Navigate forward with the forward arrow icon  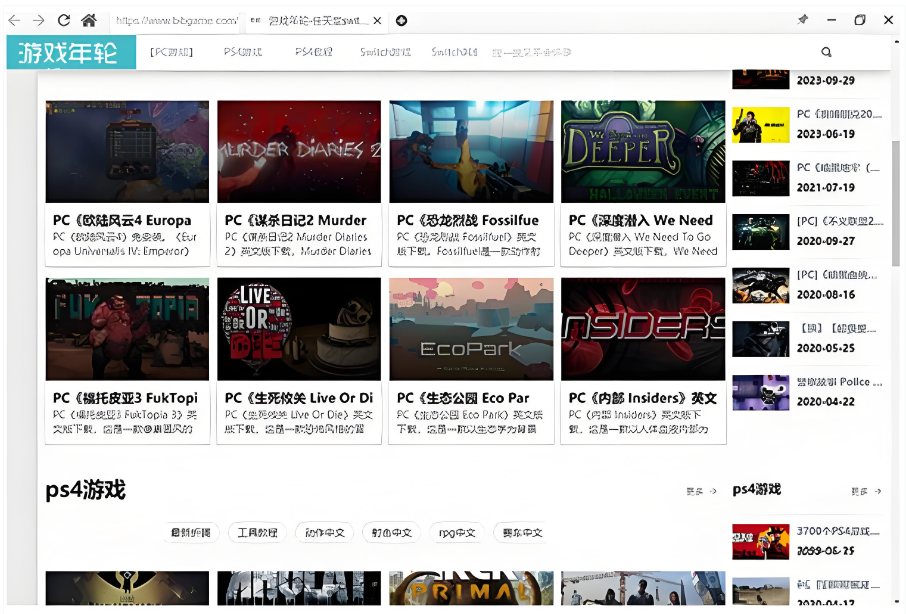(x=39, y=20)
